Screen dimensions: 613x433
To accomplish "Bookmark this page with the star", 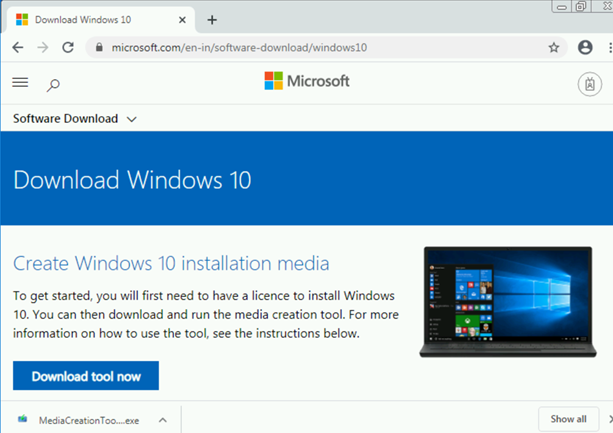I will (554, 48).
